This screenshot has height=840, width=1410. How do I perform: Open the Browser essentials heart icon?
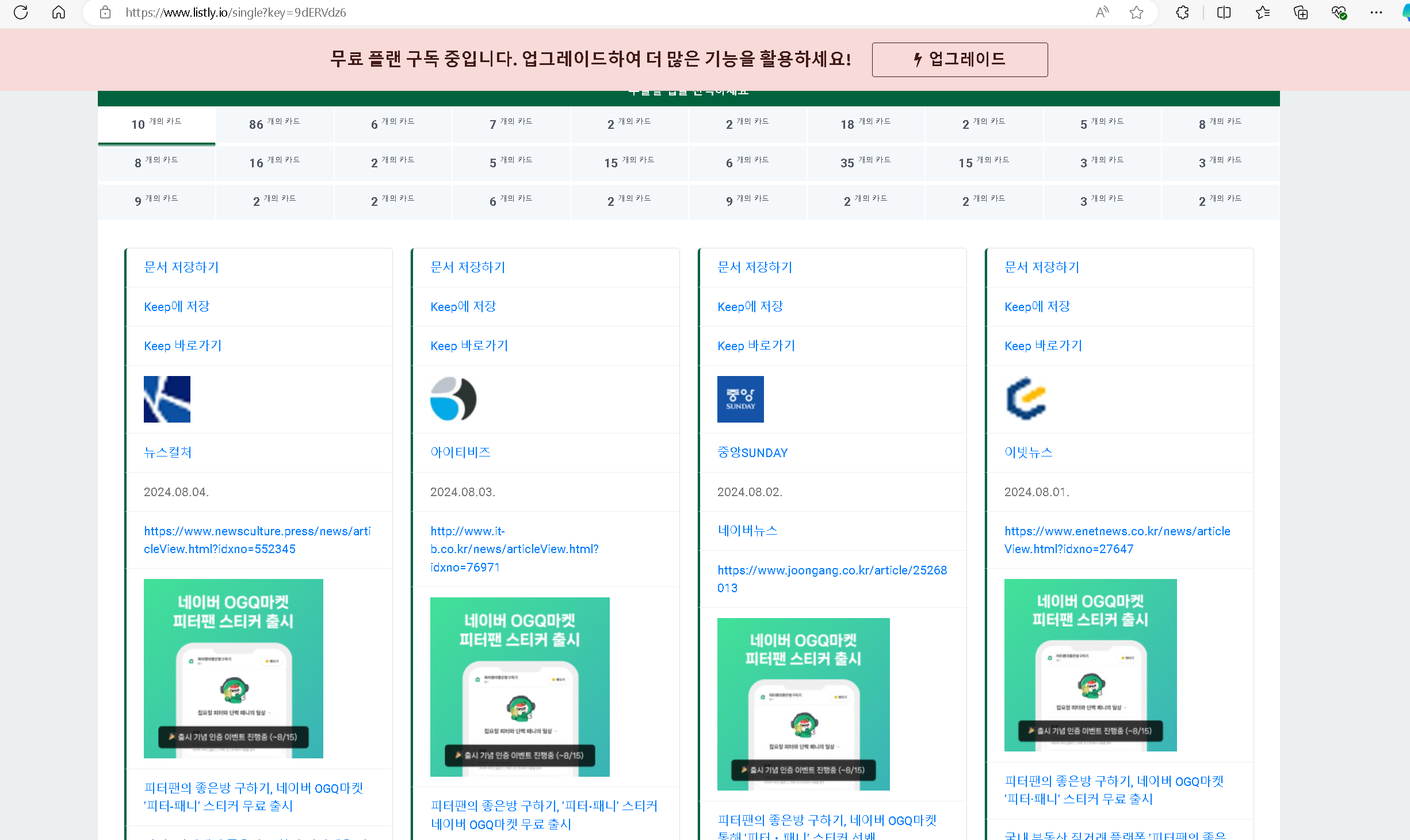1339,12
